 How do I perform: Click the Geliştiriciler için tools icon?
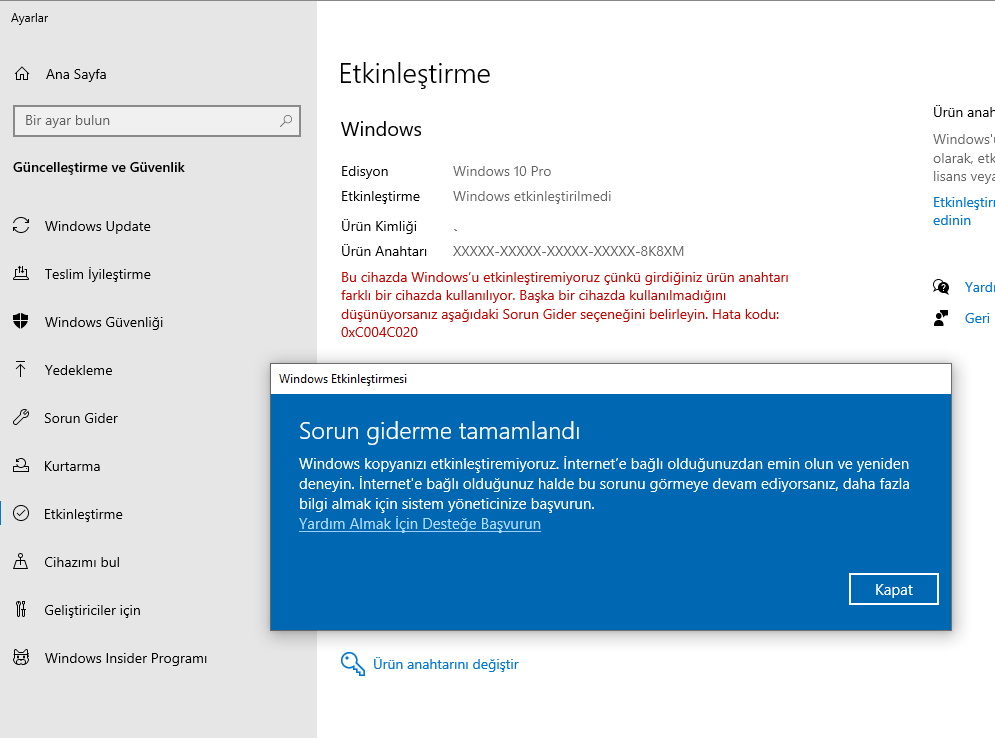click(21, 610)
